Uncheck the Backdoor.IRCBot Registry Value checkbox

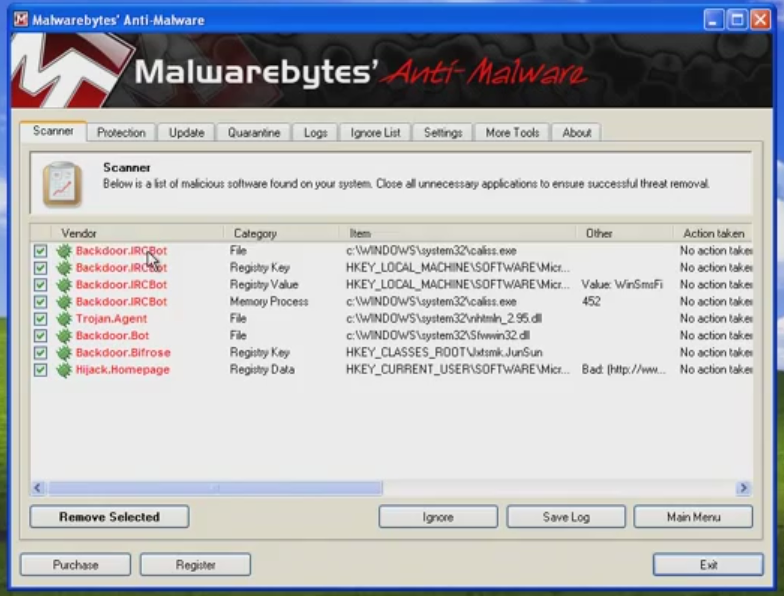[40, 284]
